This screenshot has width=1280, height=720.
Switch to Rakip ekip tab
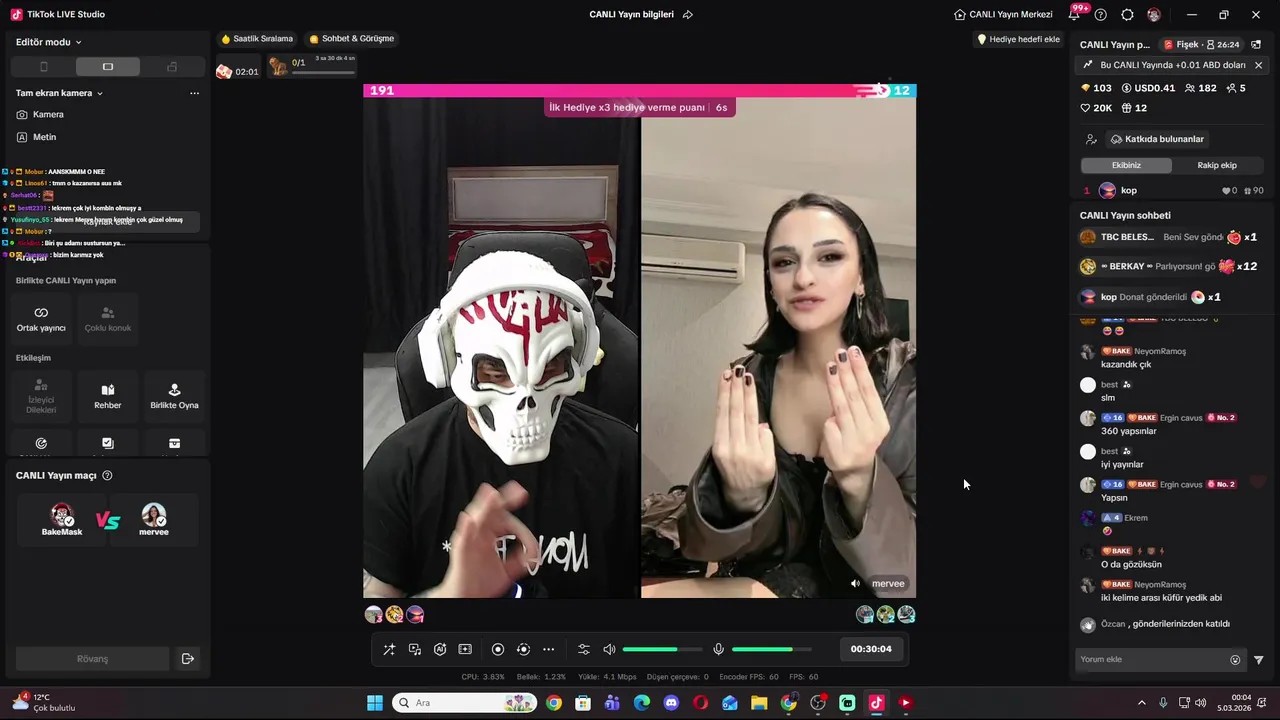coord(1217,165)
